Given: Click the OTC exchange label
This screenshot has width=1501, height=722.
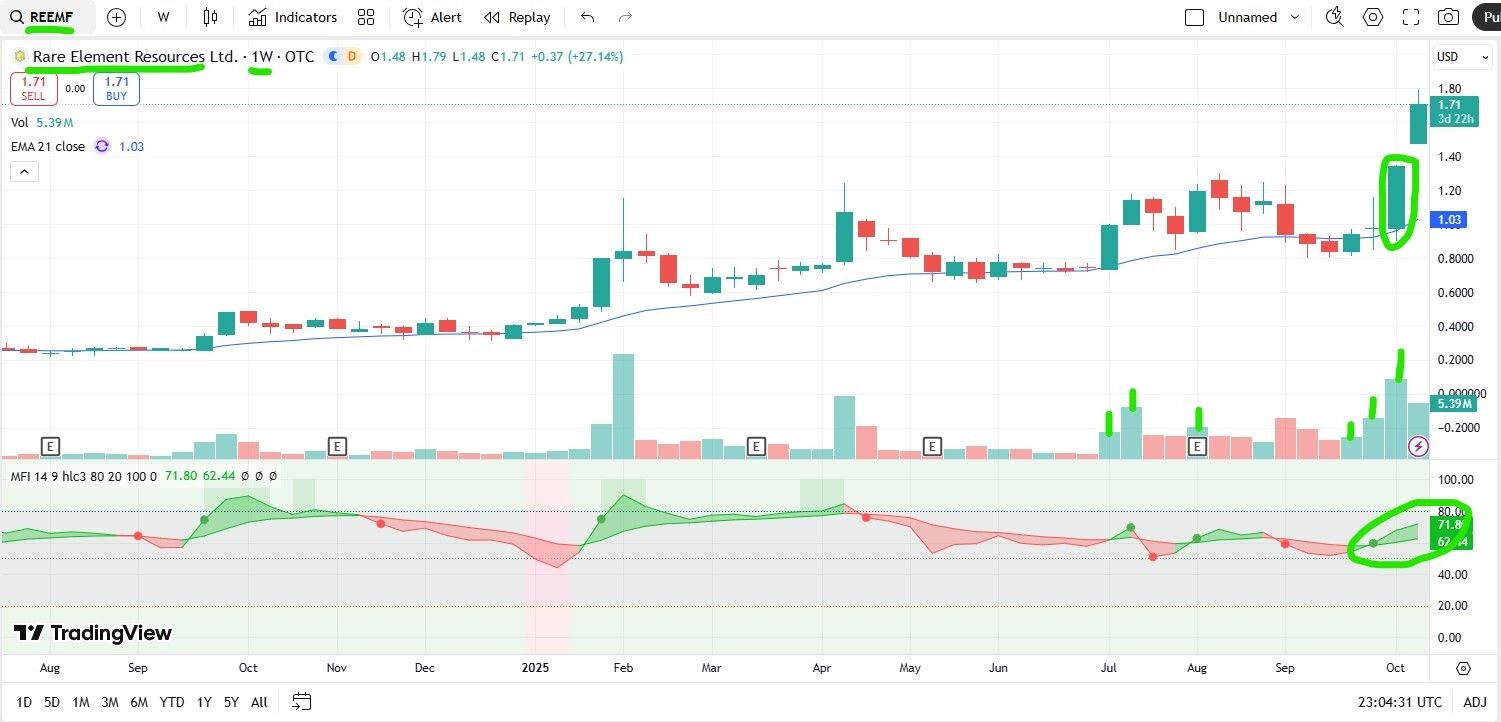Looking at the screenshot, I should click(x=299, y=57).
